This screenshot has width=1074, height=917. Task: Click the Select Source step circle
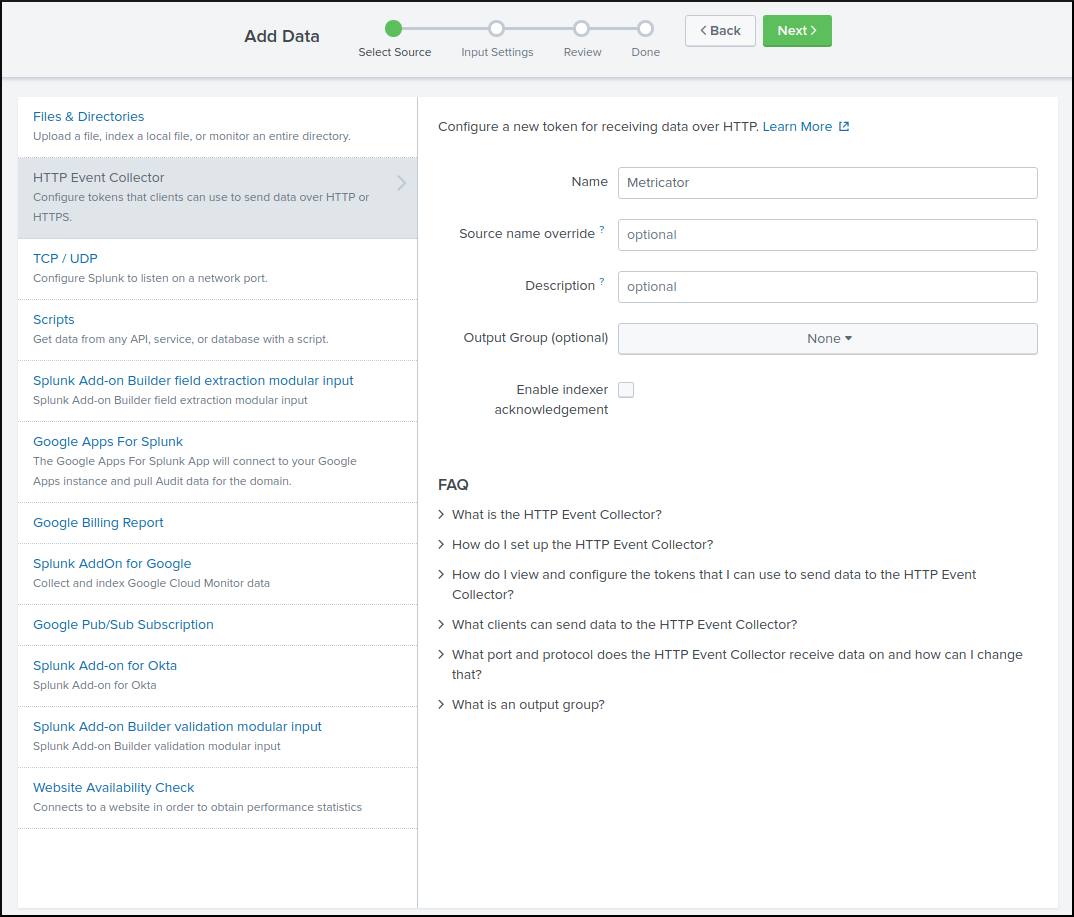coord(394,29)
